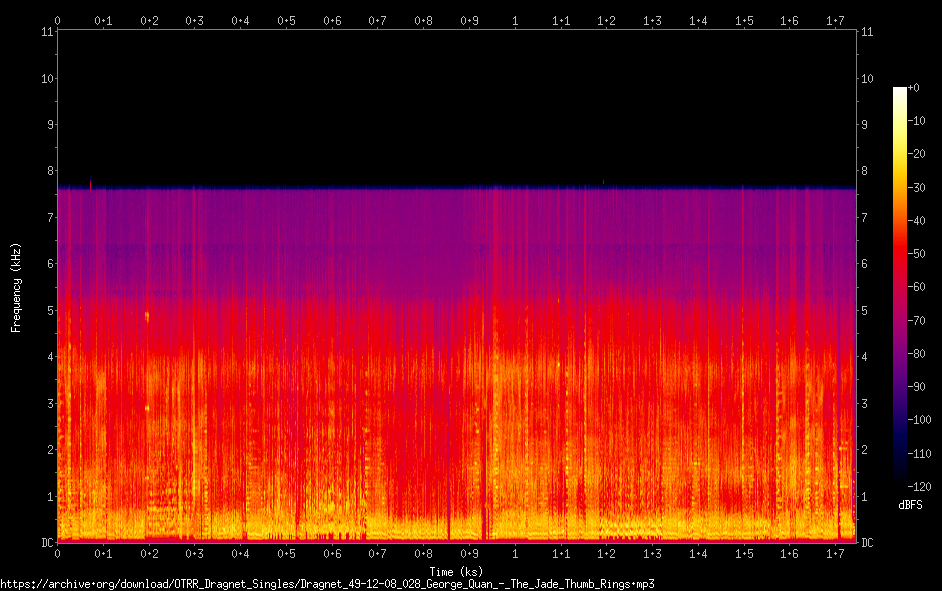Click the 'DC' label on the left frequency axis
Screen dimensions: 942x591
pyautogui.click(x=45, y=543)
